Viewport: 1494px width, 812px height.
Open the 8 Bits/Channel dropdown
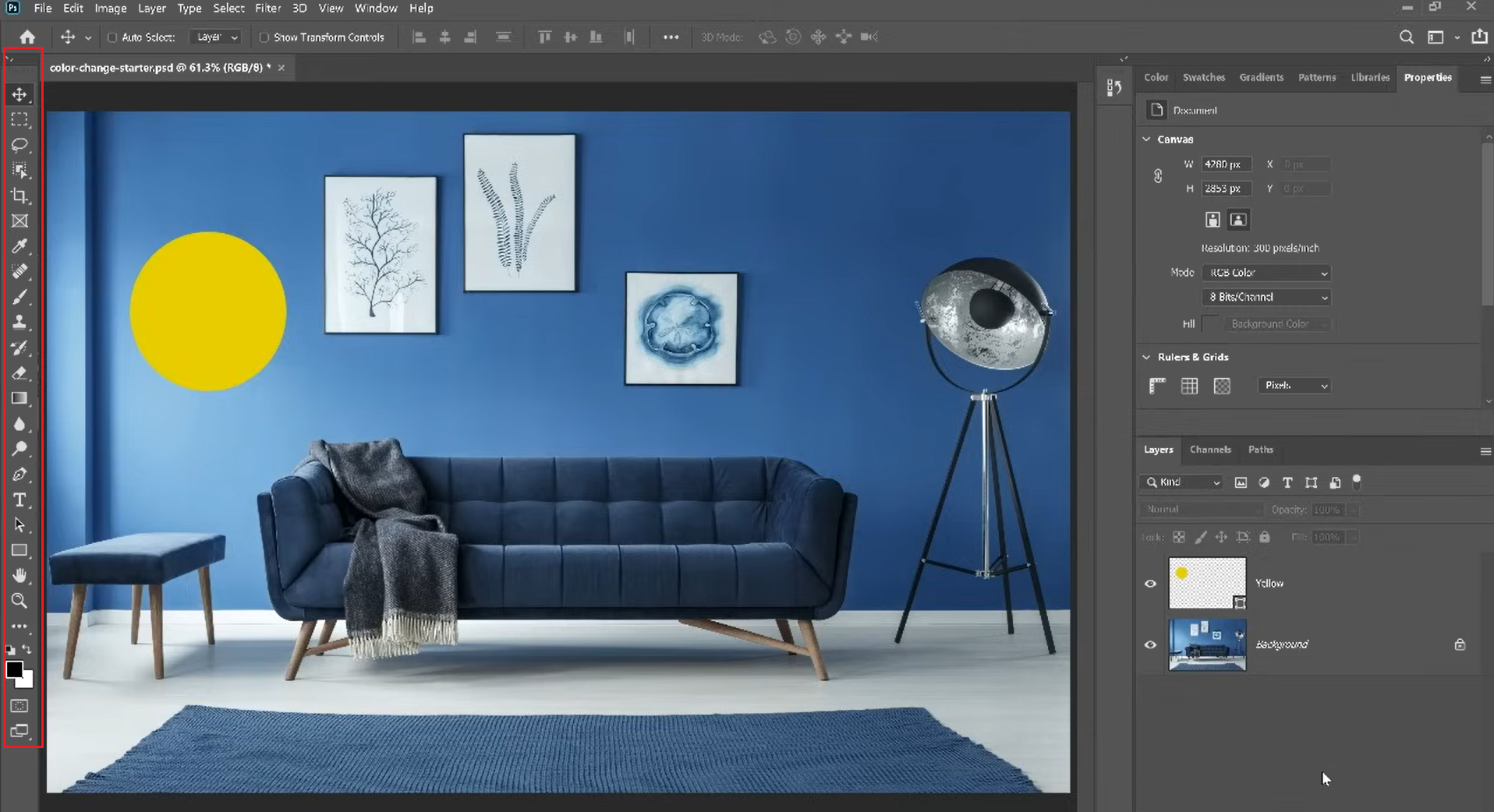coord(1265,297)
